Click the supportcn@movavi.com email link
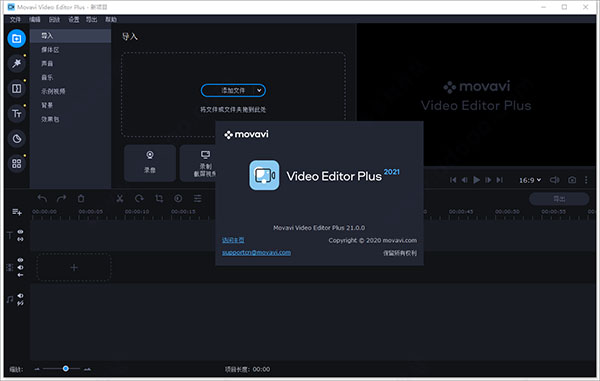The height and width of the screenshot is (381, 600). [256, 252]
